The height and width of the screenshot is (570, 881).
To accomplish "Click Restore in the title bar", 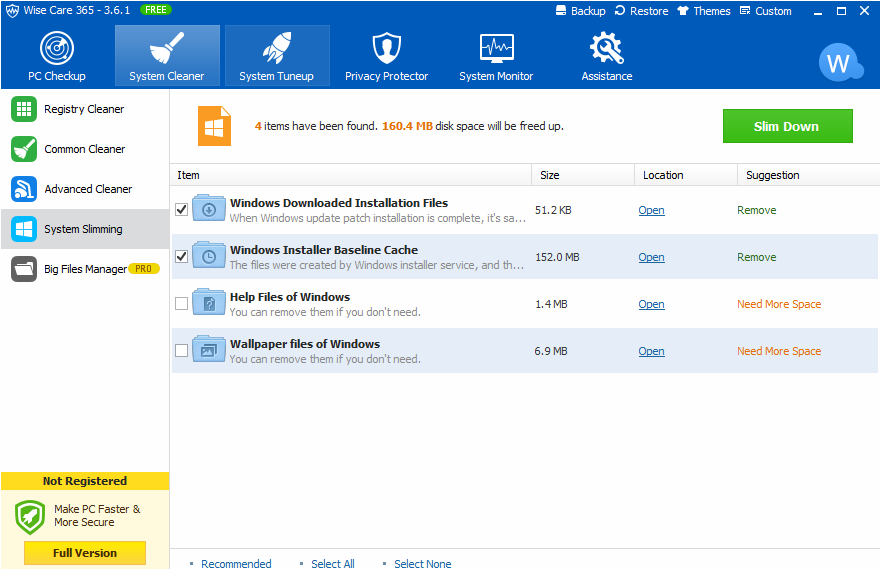I will tap(641, 11).
